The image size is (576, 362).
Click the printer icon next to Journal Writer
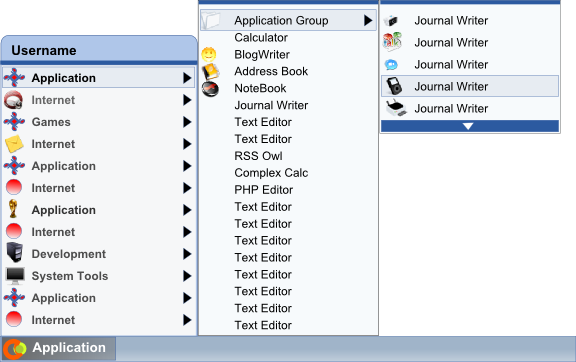coord(396,108)
